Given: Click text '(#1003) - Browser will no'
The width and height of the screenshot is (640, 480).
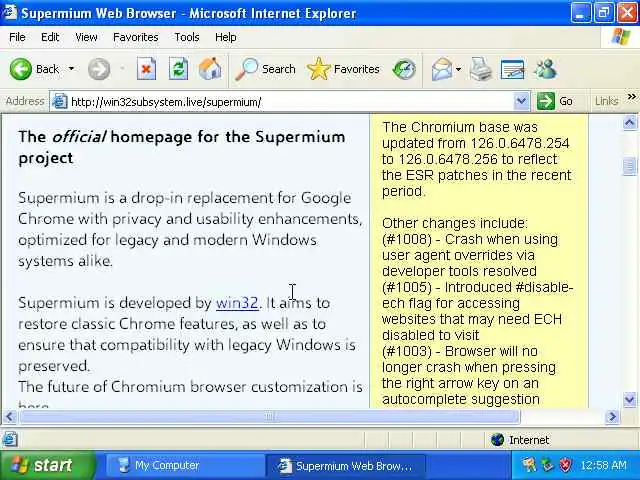Looking at the screenshot, I should click(x=460, y=351).
